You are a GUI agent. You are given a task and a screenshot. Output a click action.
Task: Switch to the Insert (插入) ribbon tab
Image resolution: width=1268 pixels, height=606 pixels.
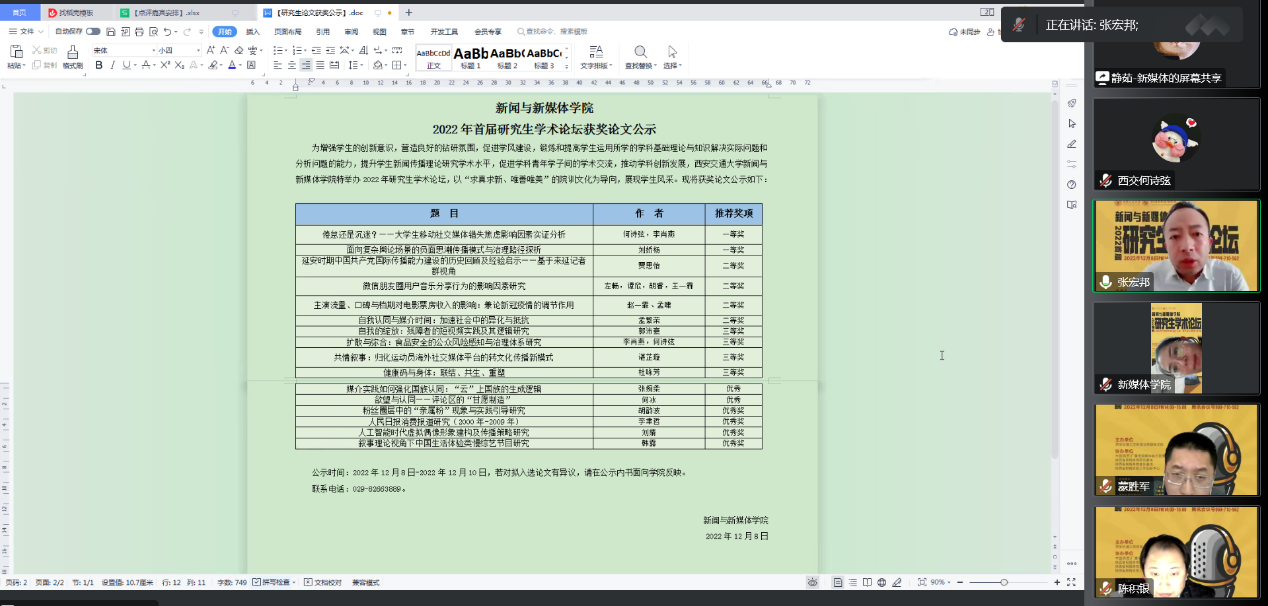pyautogui.click(x=253, y=31)
